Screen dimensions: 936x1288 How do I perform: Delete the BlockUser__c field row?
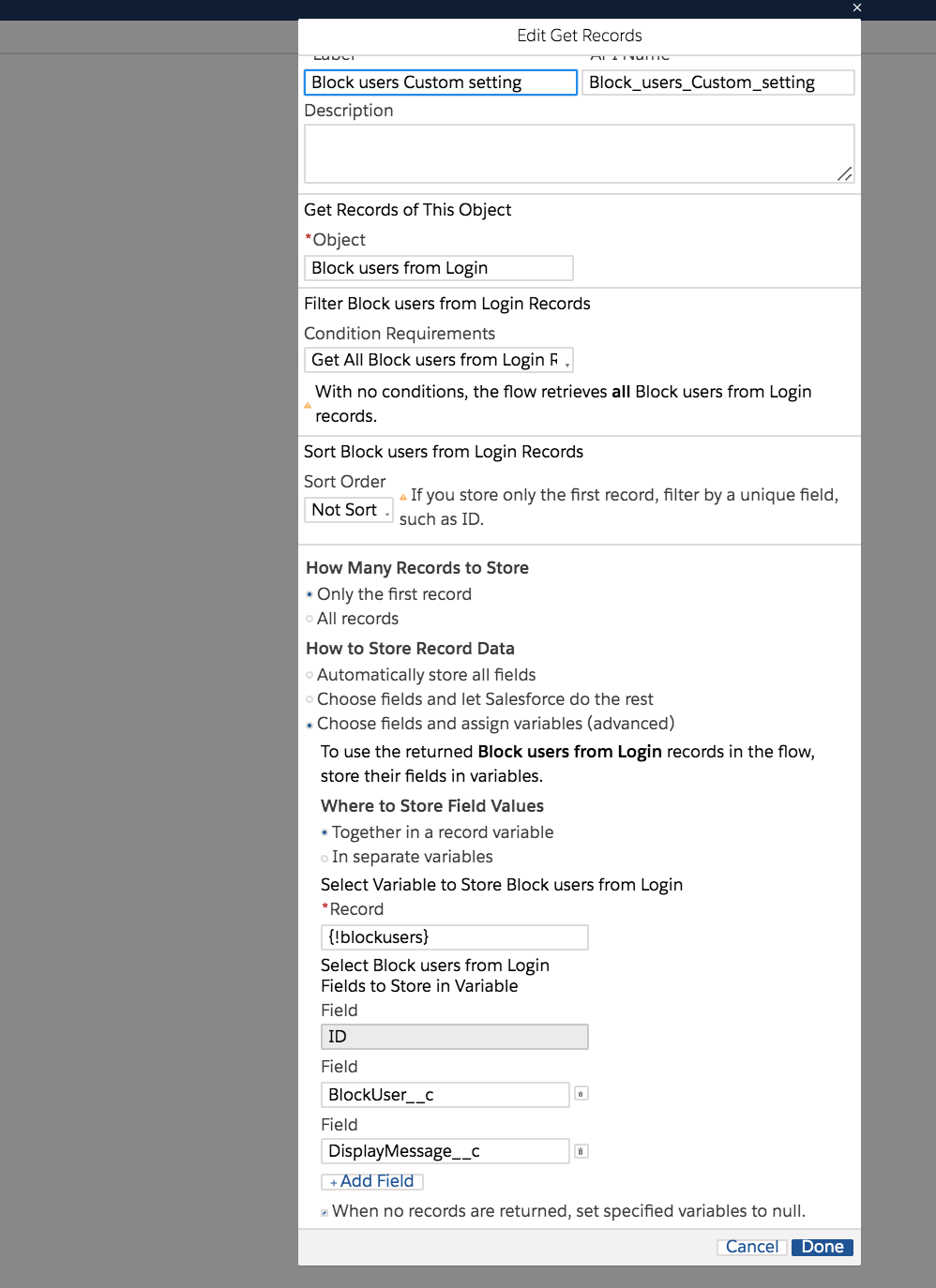tap(581, 1093)
